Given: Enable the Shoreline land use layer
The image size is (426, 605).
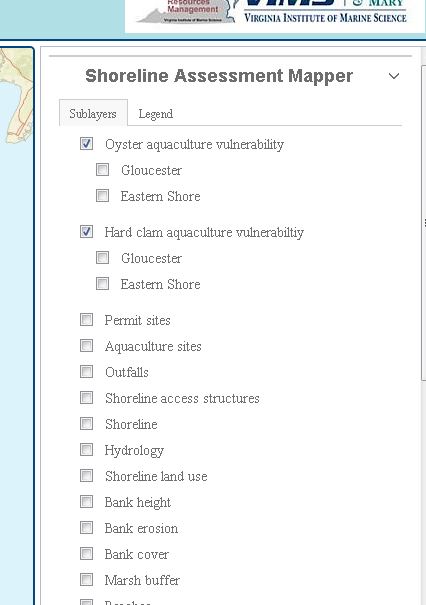Looking at the screenshot, I should tap(86, 476).
